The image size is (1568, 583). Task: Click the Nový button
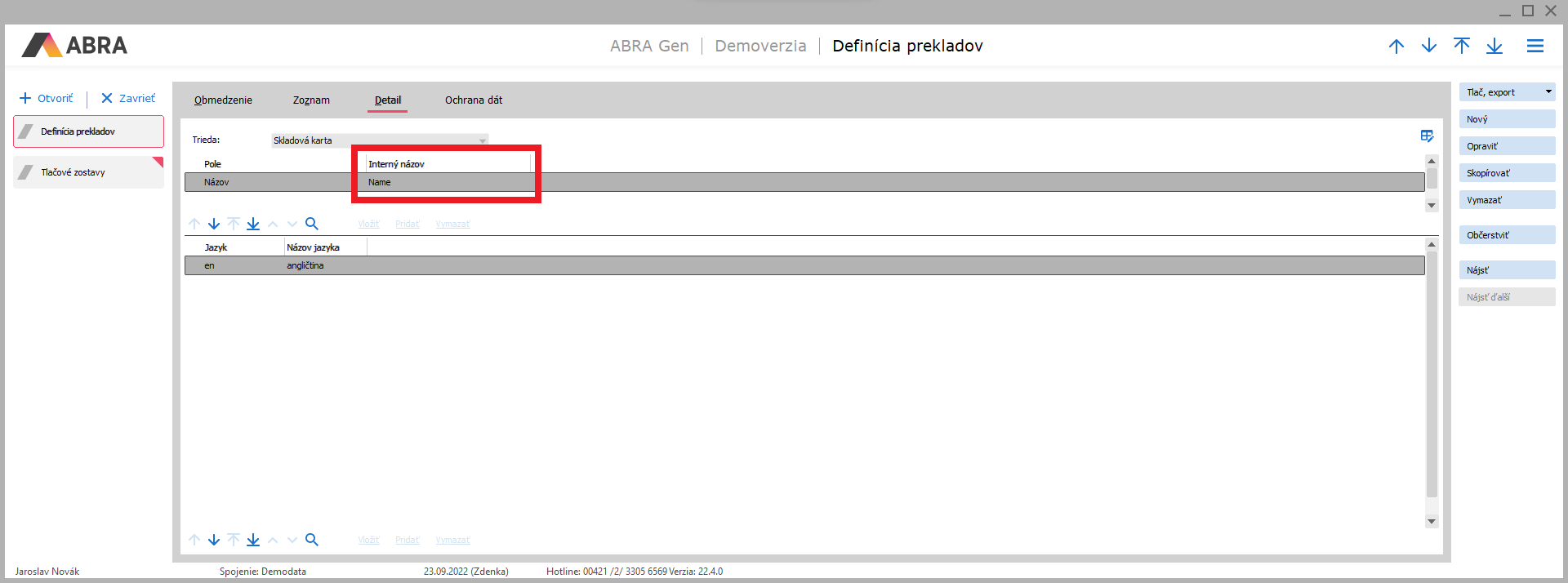[x=1507, y=119]
